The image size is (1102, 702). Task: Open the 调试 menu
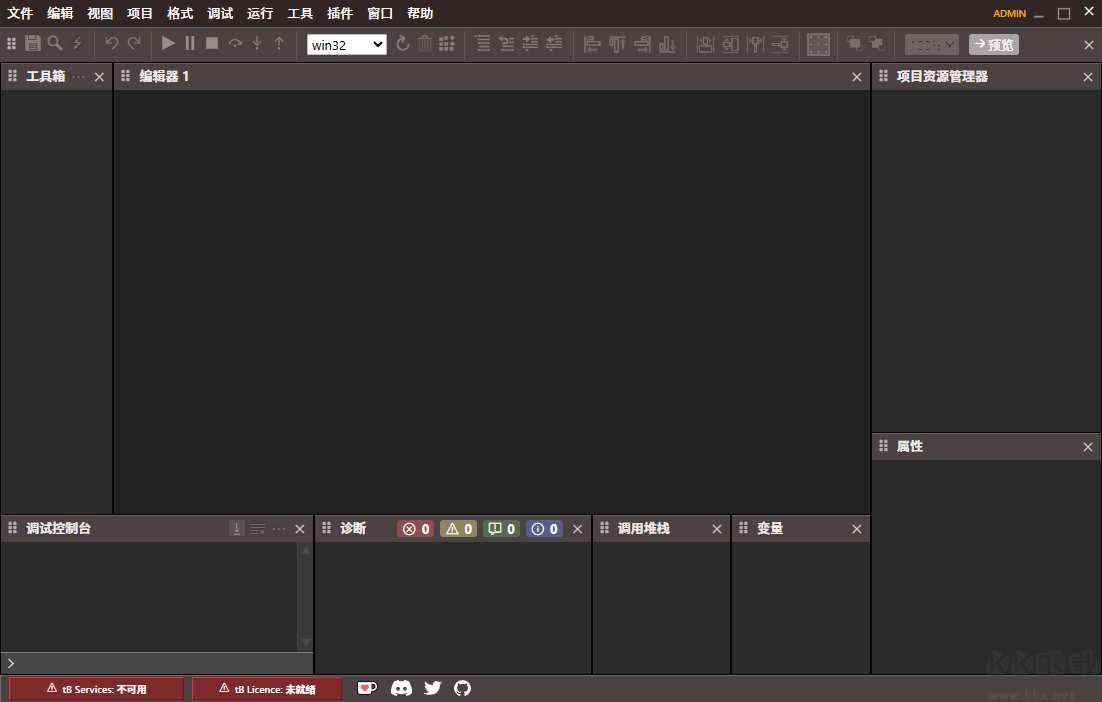point(220,14)
